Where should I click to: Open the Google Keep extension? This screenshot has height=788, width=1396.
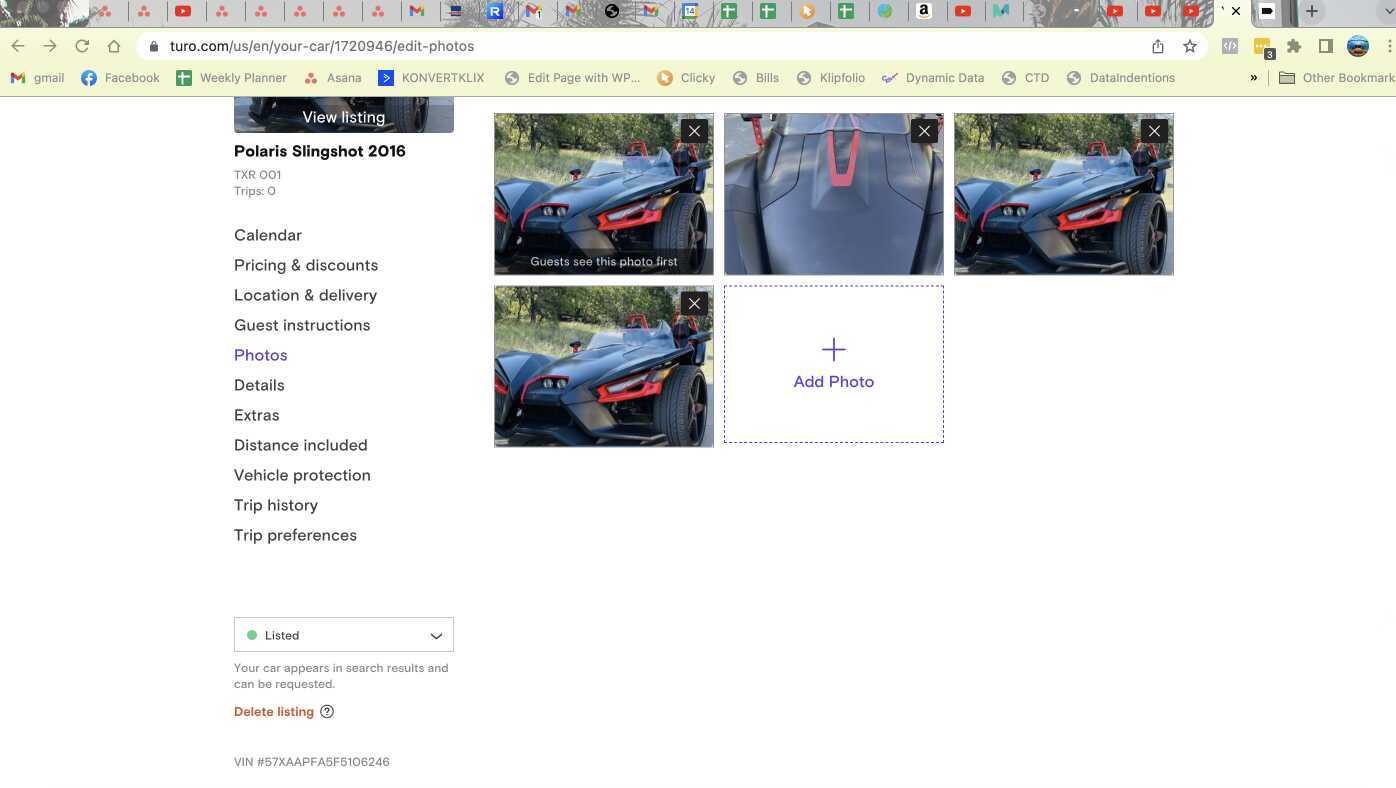1262,46
